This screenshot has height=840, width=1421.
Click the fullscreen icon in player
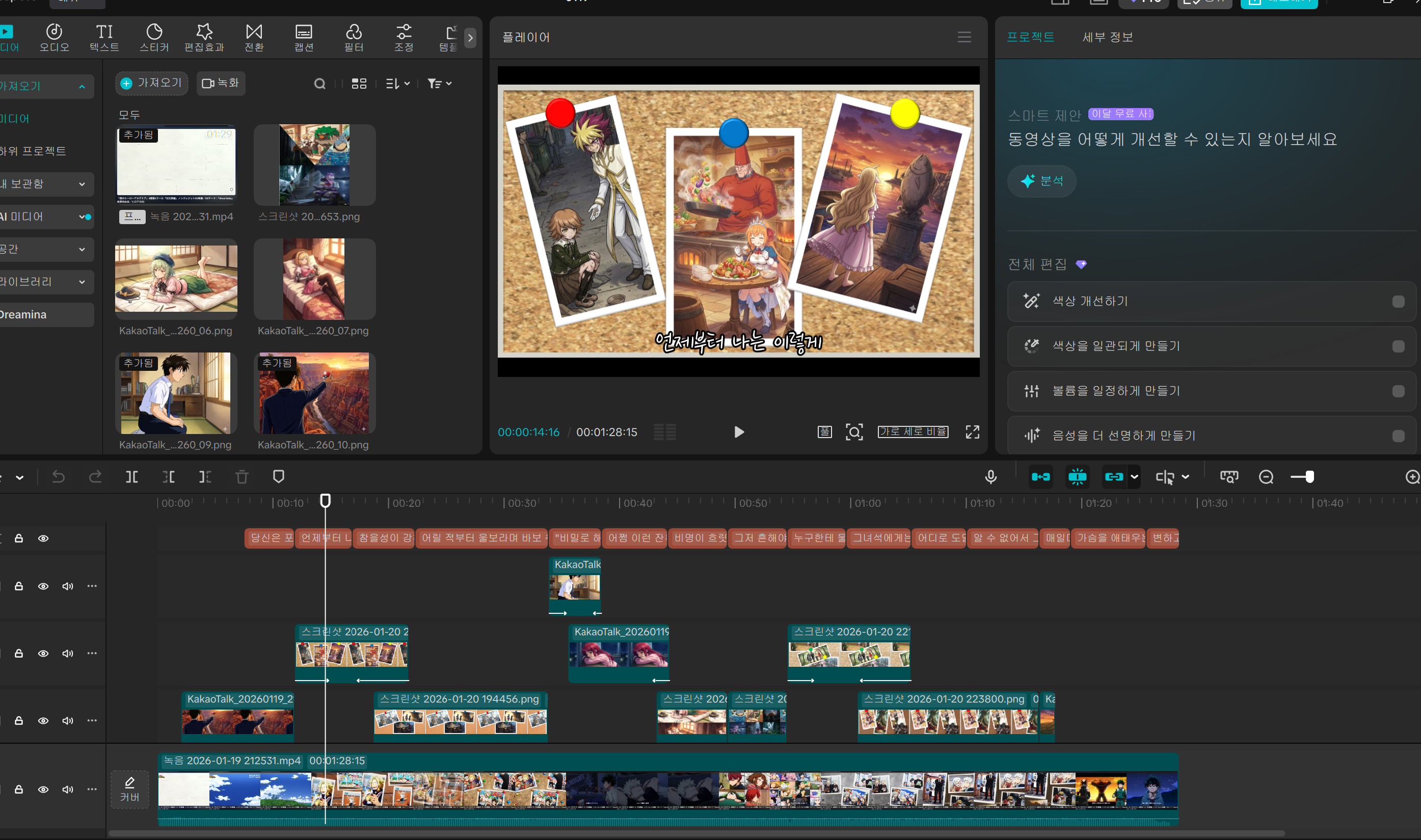click(972, 432)
